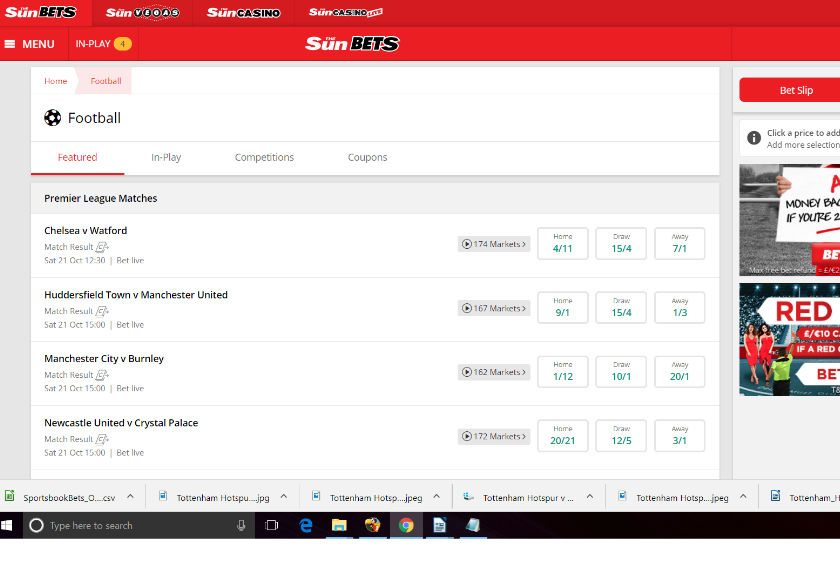
Task: Select Home odds 4/11 for Chelsea v Watford
Action: click(562, 243)
